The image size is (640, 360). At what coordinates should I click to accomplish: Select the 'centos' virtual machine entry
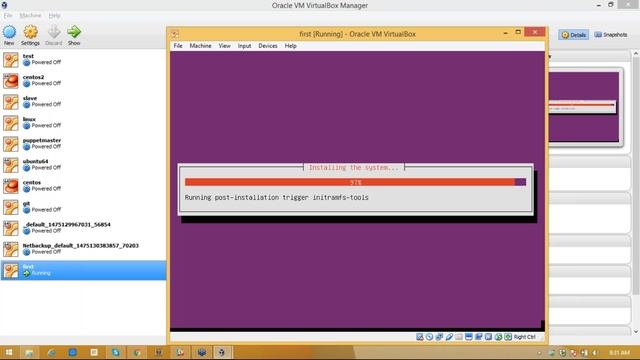coord(83,186)
